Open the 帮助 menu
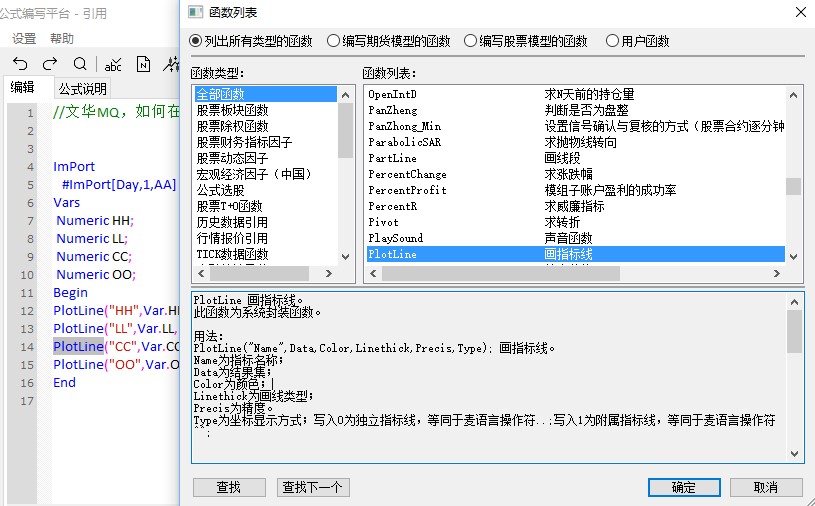 [x=62, y=38]
